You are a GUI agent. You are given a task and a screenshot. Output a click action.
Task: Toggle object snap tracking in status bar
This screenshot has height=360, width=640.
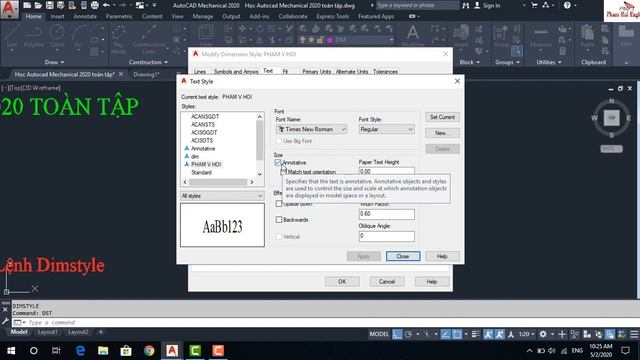pyautogui.click(x=445, y=334)
